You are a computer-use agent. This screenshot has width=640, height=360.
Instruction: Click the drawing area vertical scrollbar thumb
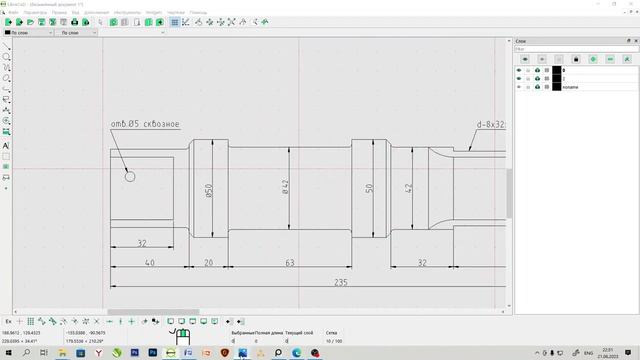[x=509, y=193]
